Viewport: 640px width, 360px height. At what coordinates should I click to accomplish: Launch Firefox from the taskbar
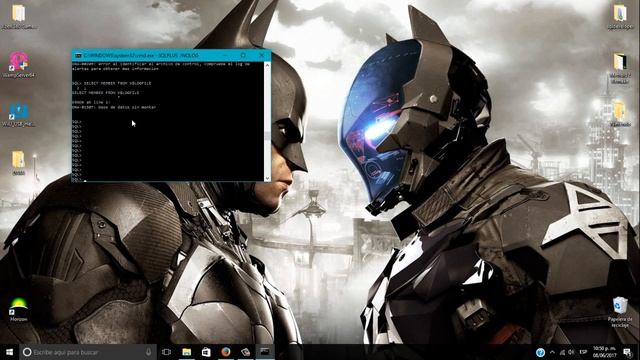click(226, 352)
